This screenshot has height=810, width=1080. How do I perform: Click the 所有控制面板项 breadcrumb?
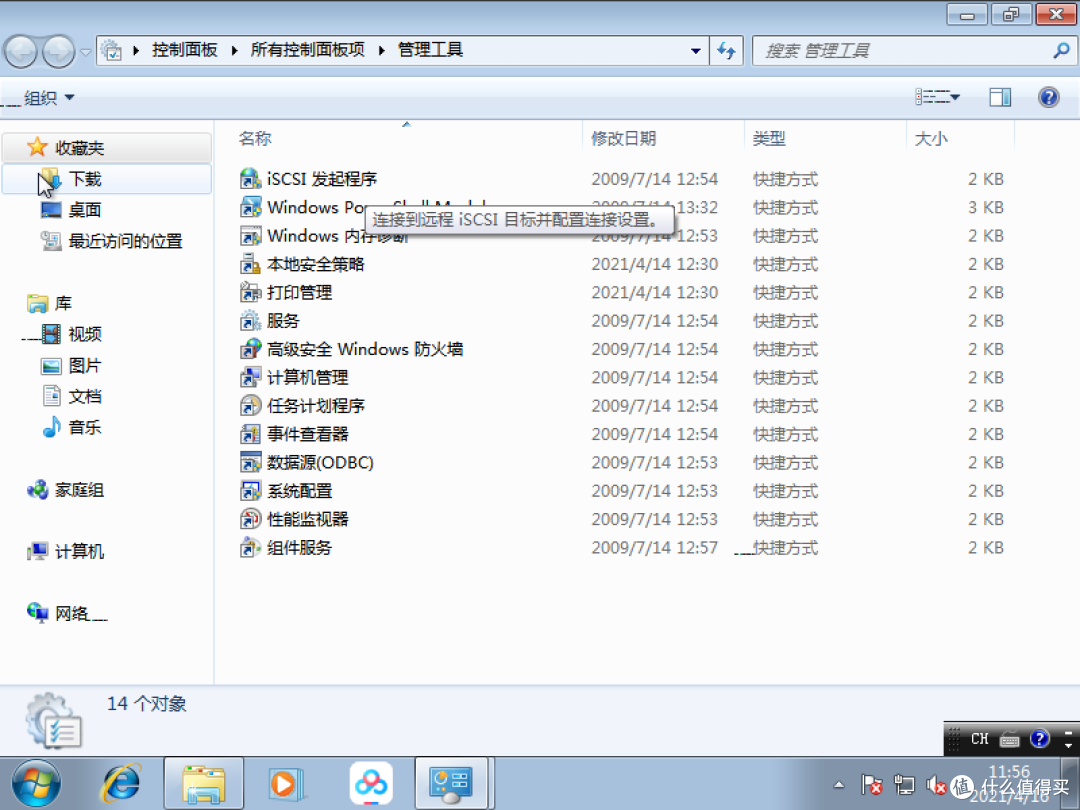307,50
